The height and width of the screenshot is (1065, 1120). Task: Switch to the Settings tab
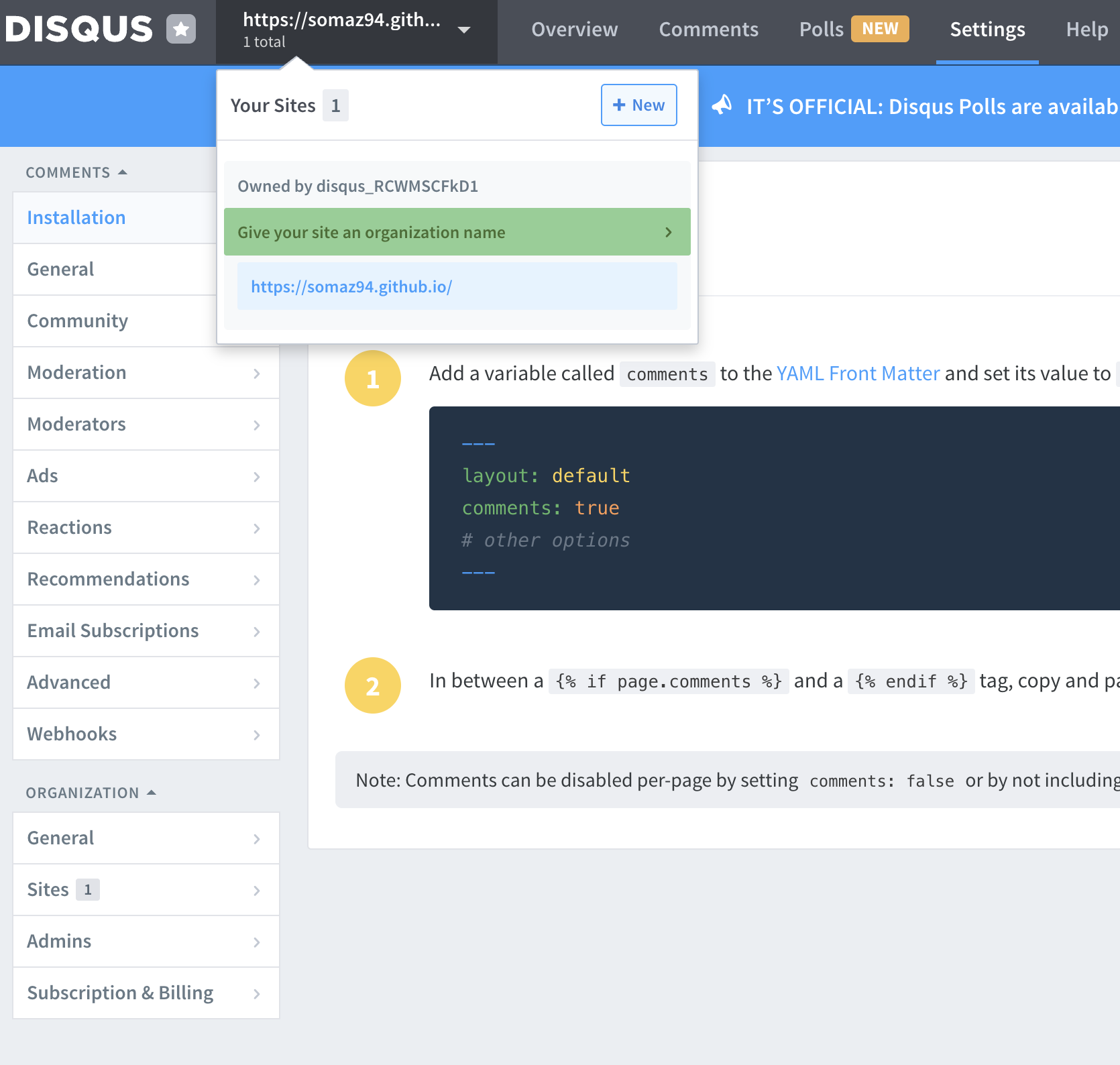coord(987,30)
